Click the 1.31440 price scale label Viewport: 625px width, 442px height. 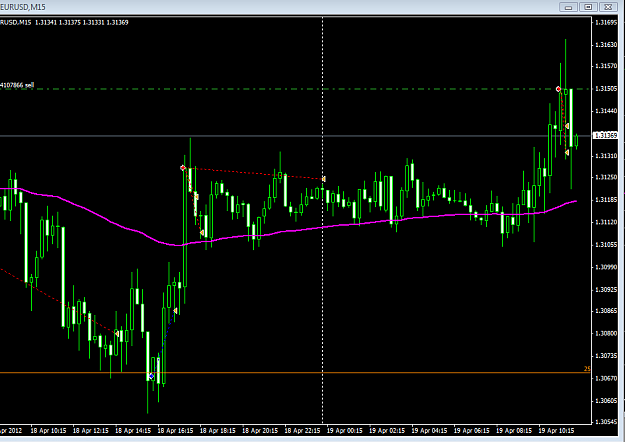click(x=606, y=111)
